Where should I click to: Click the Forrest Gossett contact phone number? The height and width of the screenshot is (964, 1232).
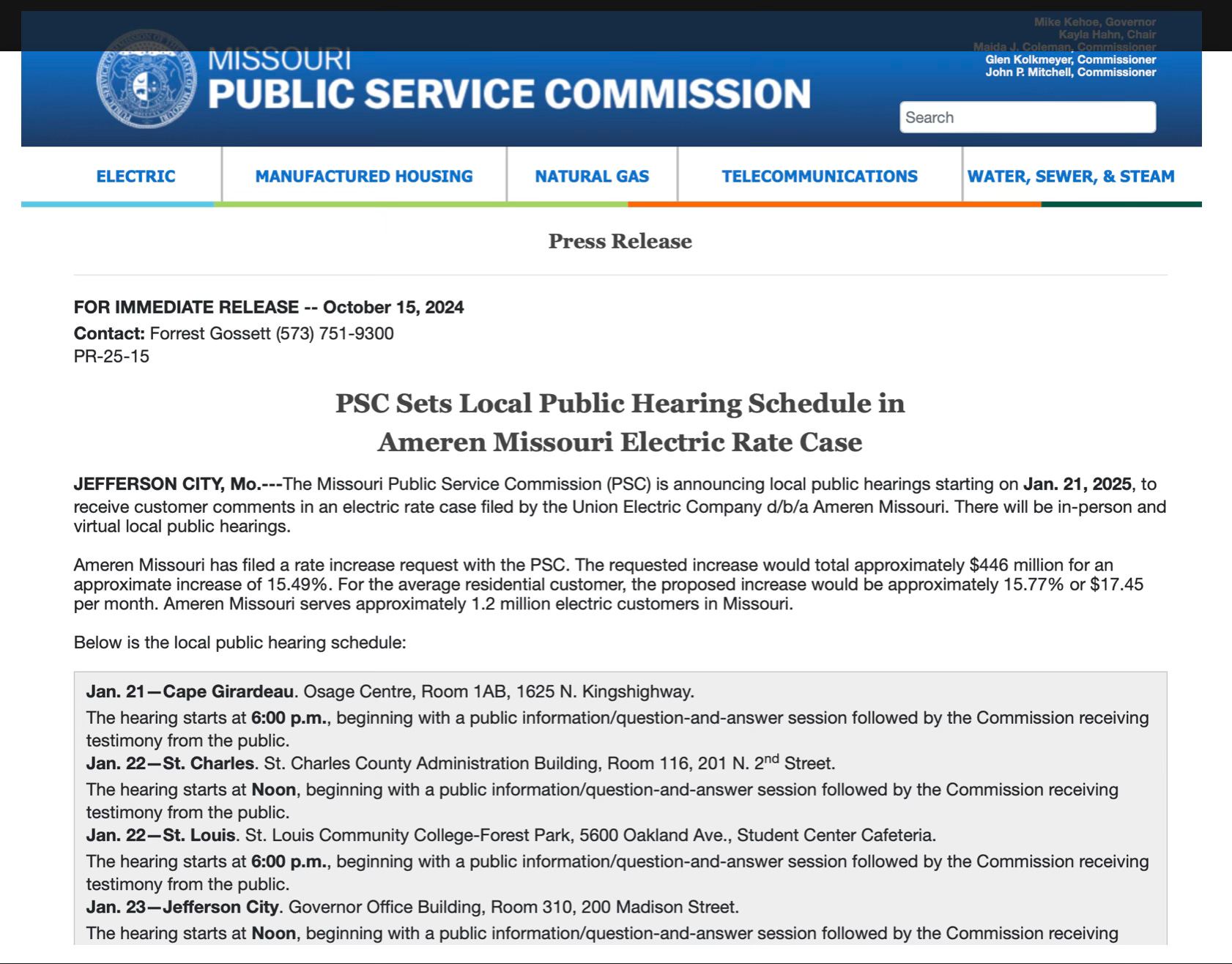coord(335,333)
